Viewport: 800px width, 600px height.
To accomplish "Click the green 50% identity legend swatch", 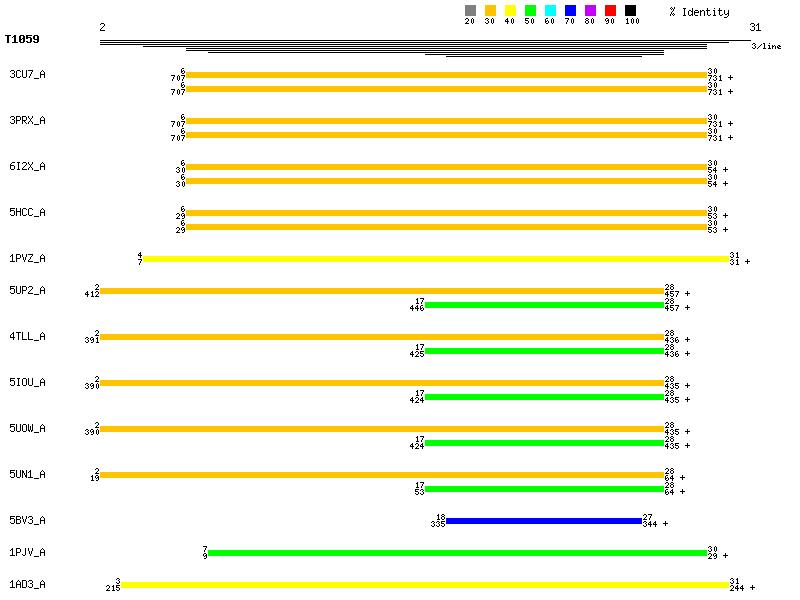I will coord(530,11).
